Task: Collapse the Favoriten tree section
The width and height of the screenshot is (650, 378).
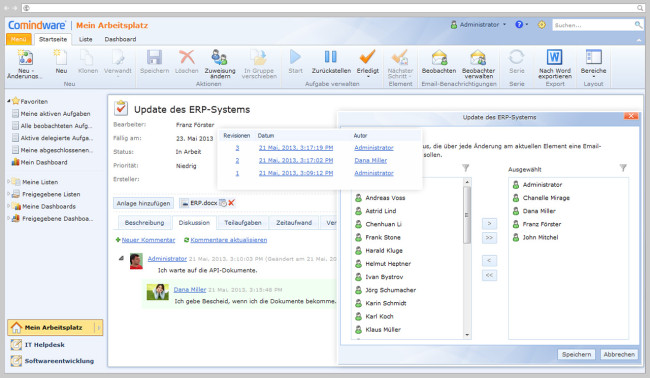Action: tap(9, 101)
